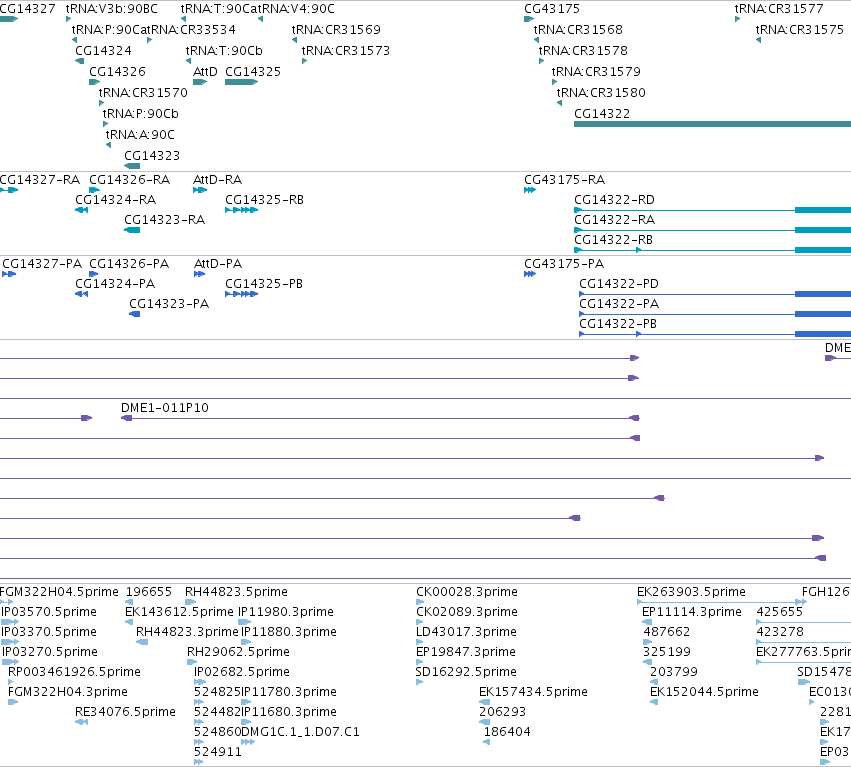Open transcript CG14324-RA
Image resolution: width=851 pixels, height=767 pixels.
point(81,210)
